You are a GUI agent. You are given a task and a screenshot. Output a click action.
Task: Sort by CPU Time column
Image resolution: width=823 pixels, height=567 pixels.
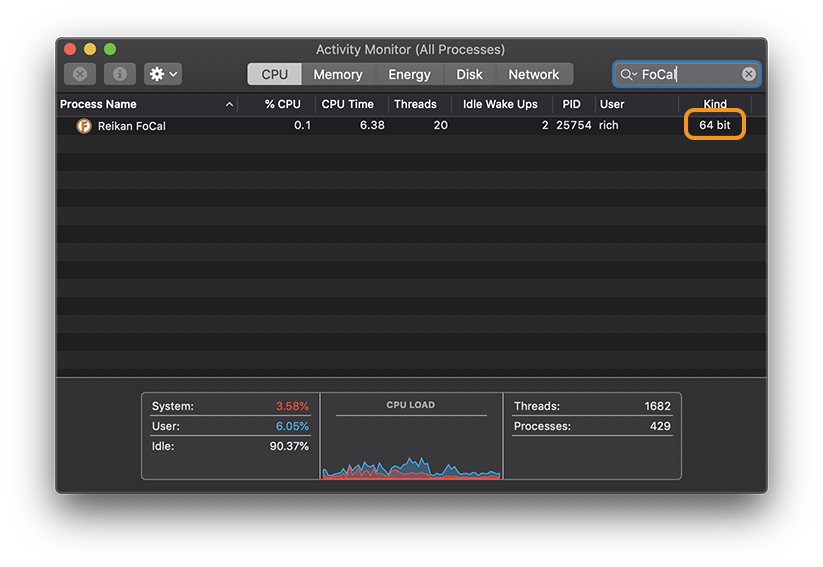tap(347, 104)
